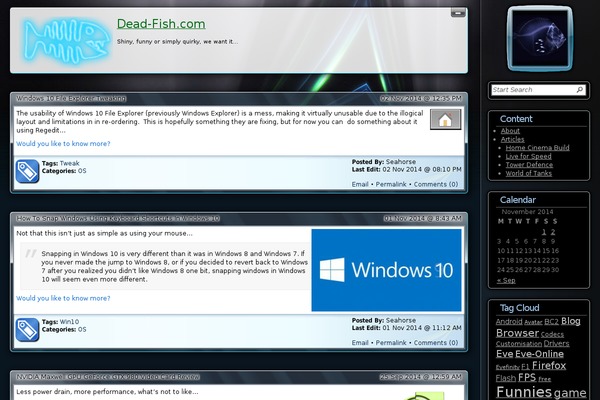Viewport: 600px width, 400px height.
Task: Click the neon fish skeleton logo
Action: click(x=66, y=41)
